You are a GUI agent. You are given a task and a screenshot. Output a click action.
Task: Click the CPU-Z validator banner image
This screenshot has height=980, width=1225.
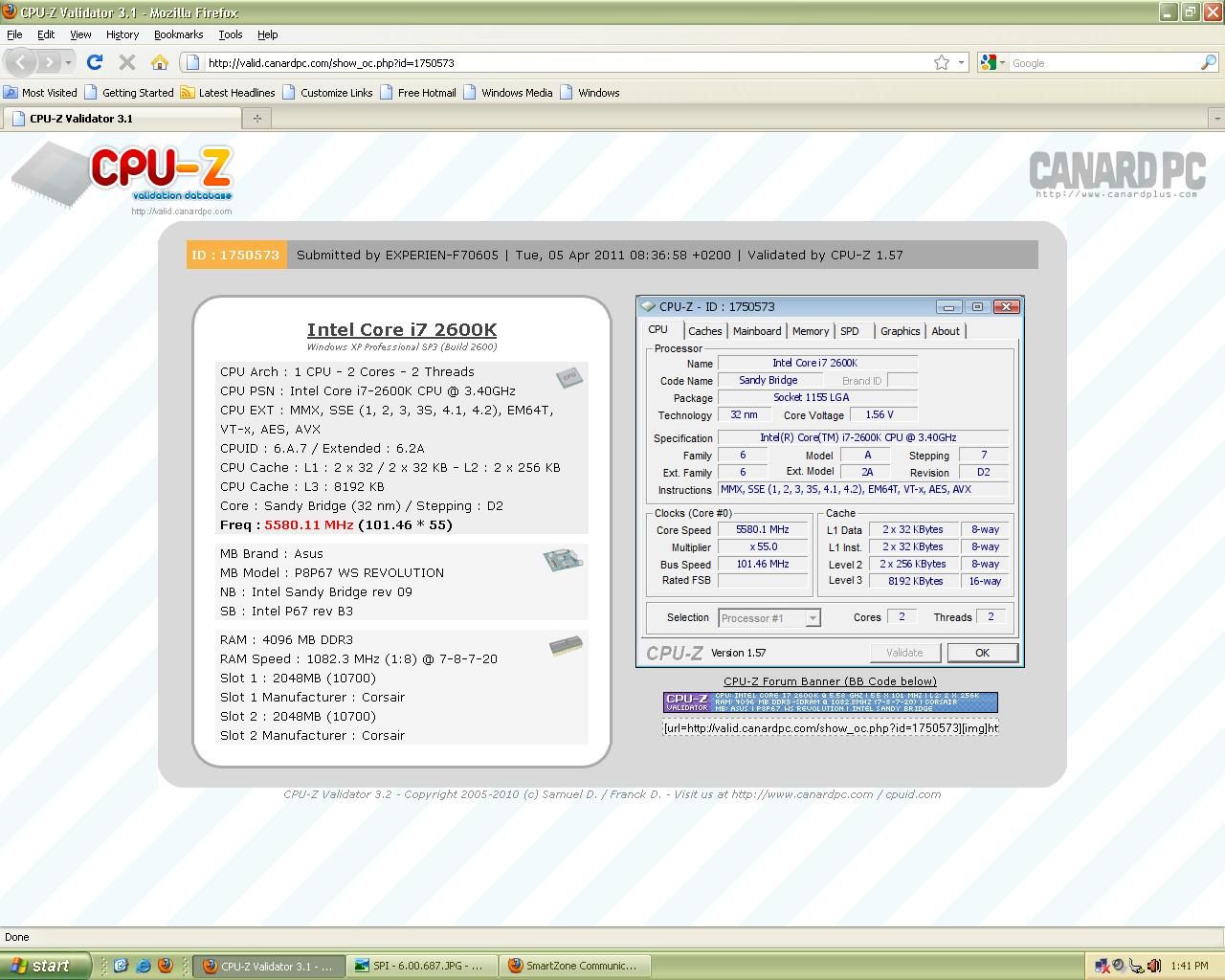[x=831, y=702]
